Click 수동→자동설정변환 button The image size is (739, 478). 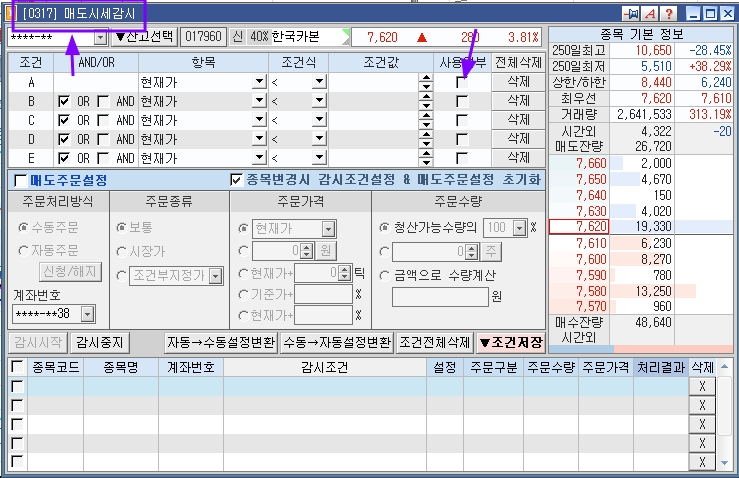point(337,342)
